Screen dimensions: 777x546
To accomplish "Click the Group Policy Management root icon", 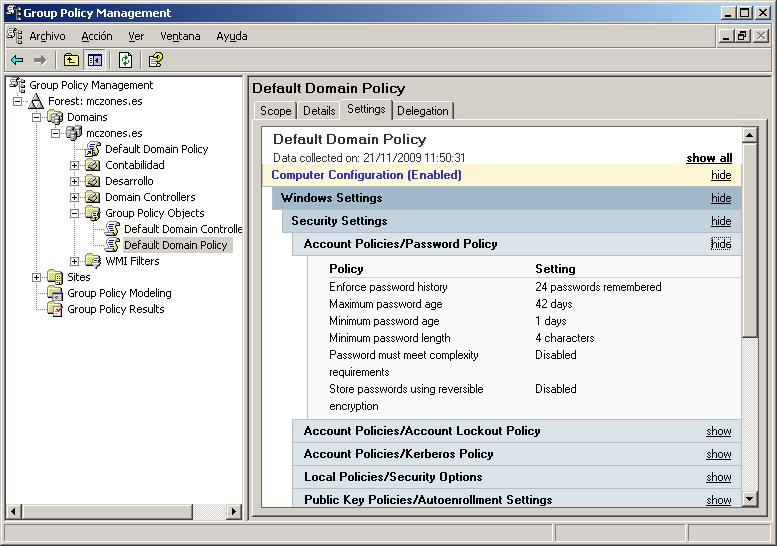I will coord(17,85).
